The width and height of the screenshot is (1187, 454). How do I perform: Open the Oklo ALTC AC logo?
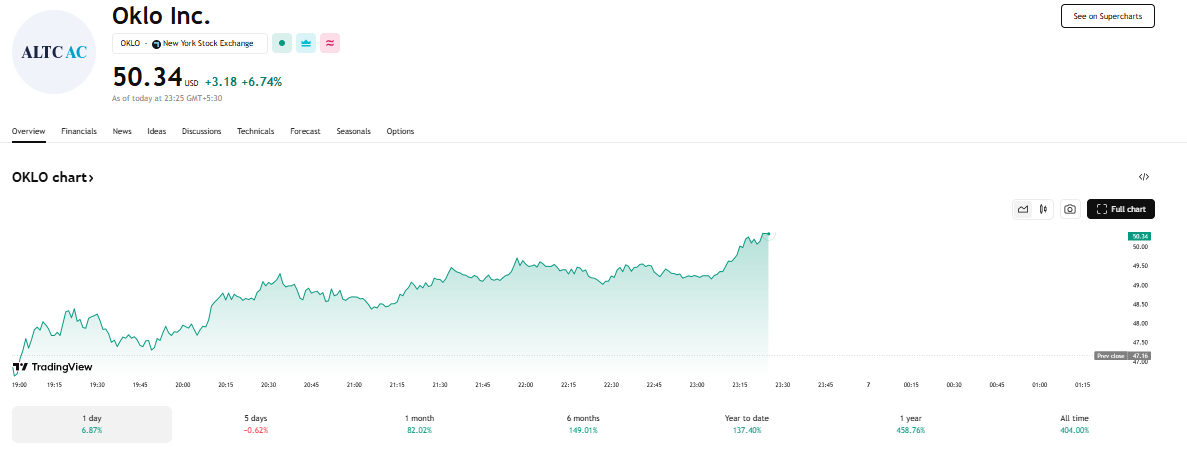click(54, 52)
